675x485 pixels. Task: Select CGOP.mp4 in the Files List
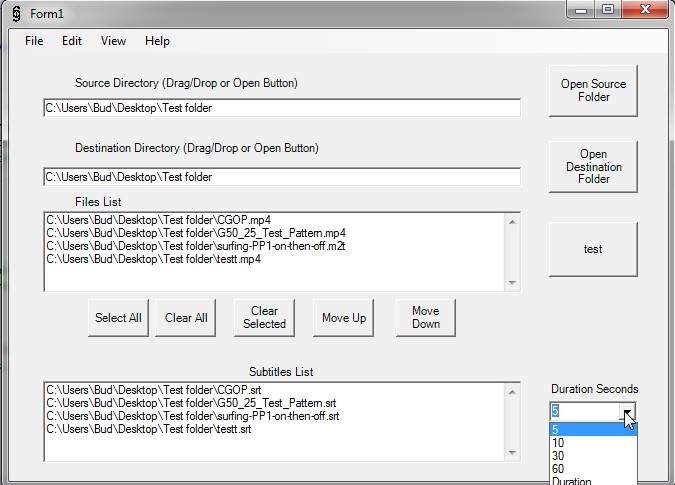[x=275, y=220]
